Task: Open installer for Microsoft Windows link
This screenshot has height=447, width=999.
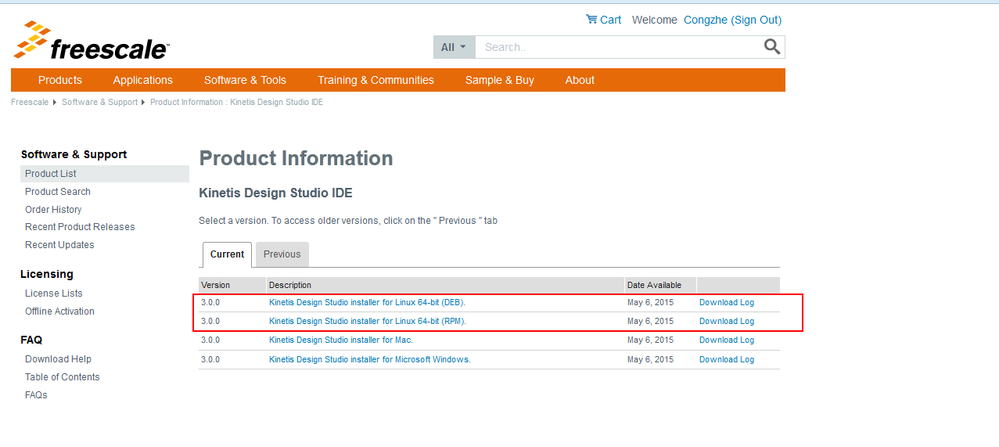Action: pyautogui.click(x=370, y=359)
